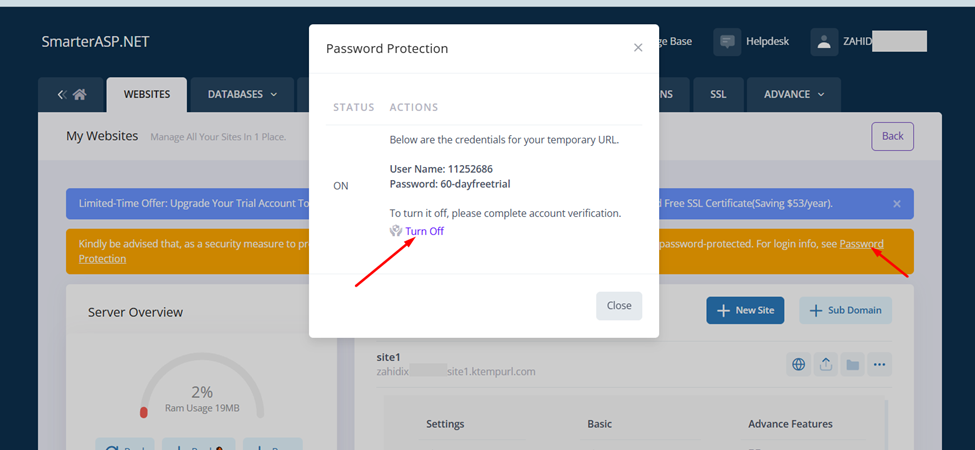975x450 pixels.
Task: Expand the DATABASES dropdown tab
Action: [242, 95]
